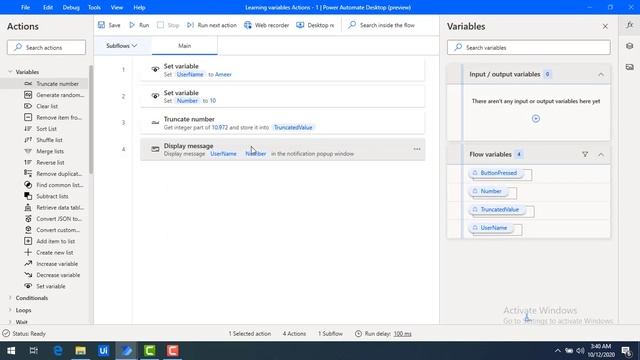Add input/output variable plus icon

click(x=536, y=119)
